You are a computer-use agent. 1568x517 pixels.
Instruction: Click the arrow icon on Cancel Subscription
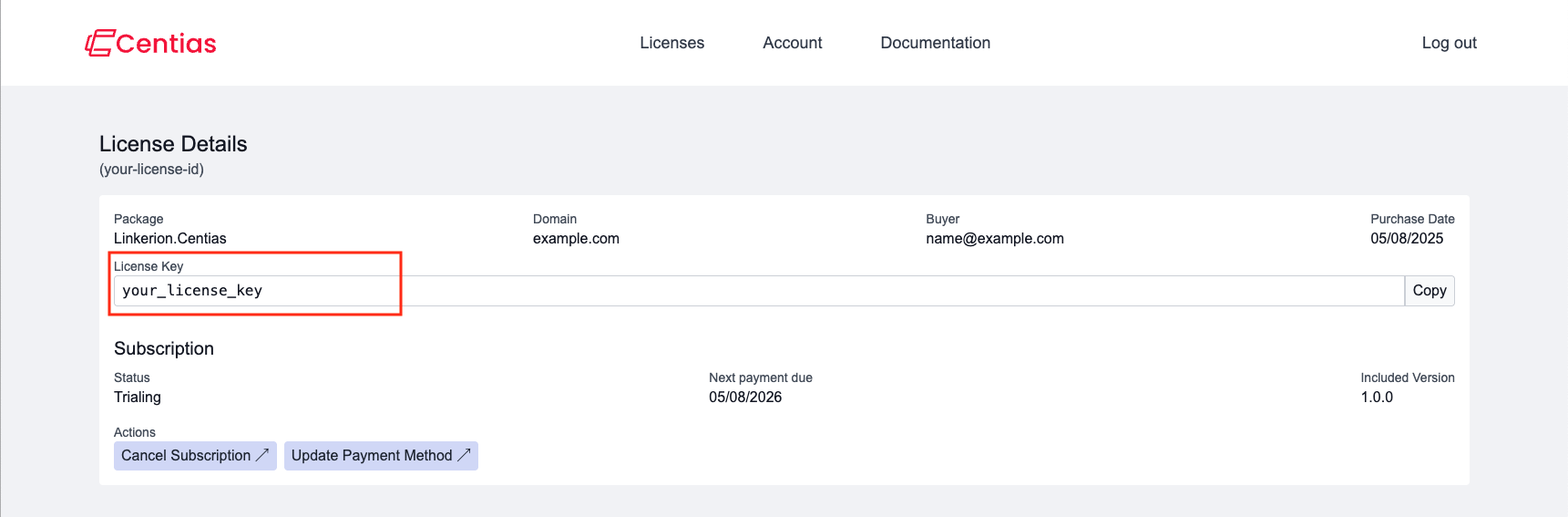point(262,454)
